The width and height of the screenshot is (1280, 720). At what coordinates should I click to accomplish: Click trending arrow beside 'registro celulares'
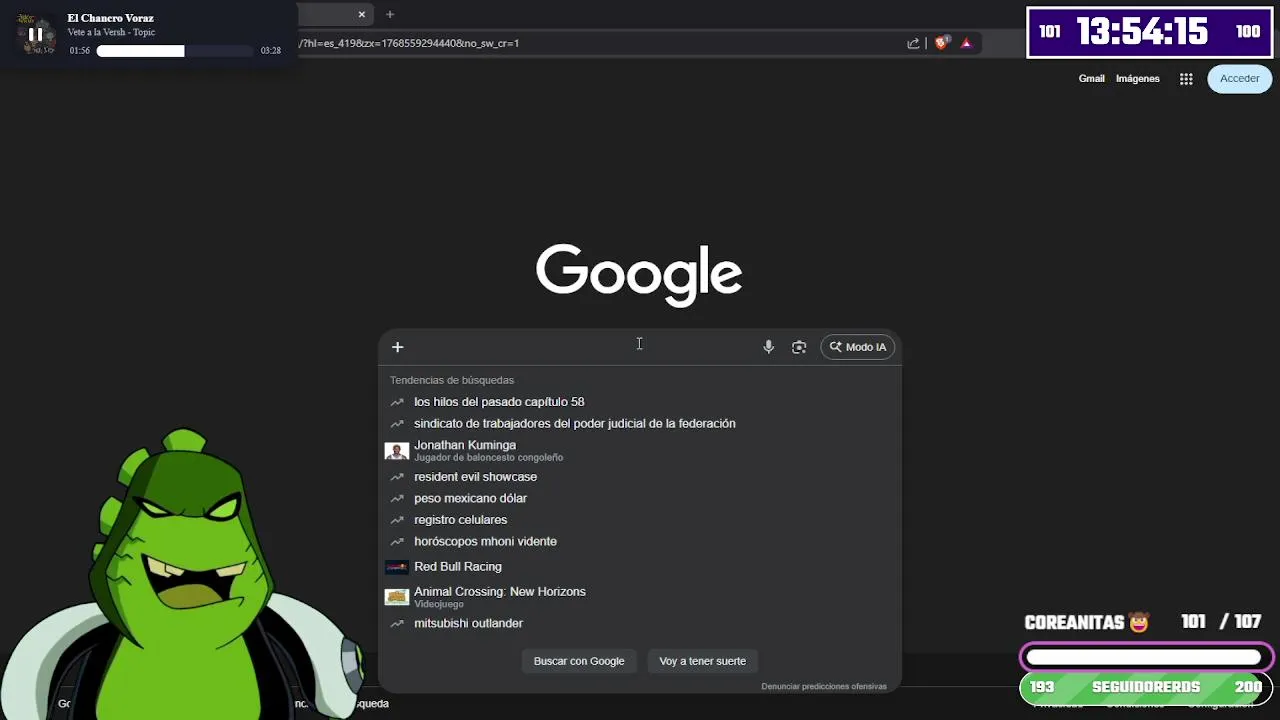point(397,520)
